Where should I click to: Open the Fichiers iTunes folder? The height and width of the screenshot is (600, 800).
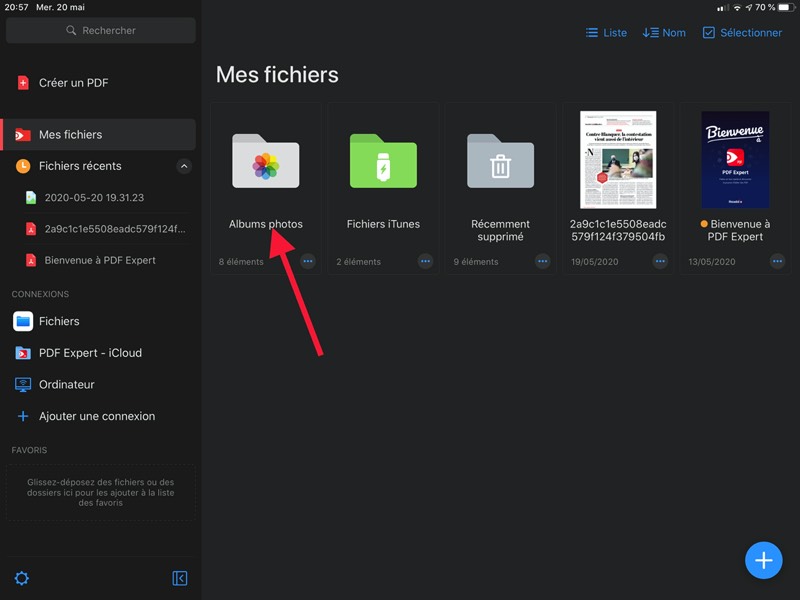point(383,160)
